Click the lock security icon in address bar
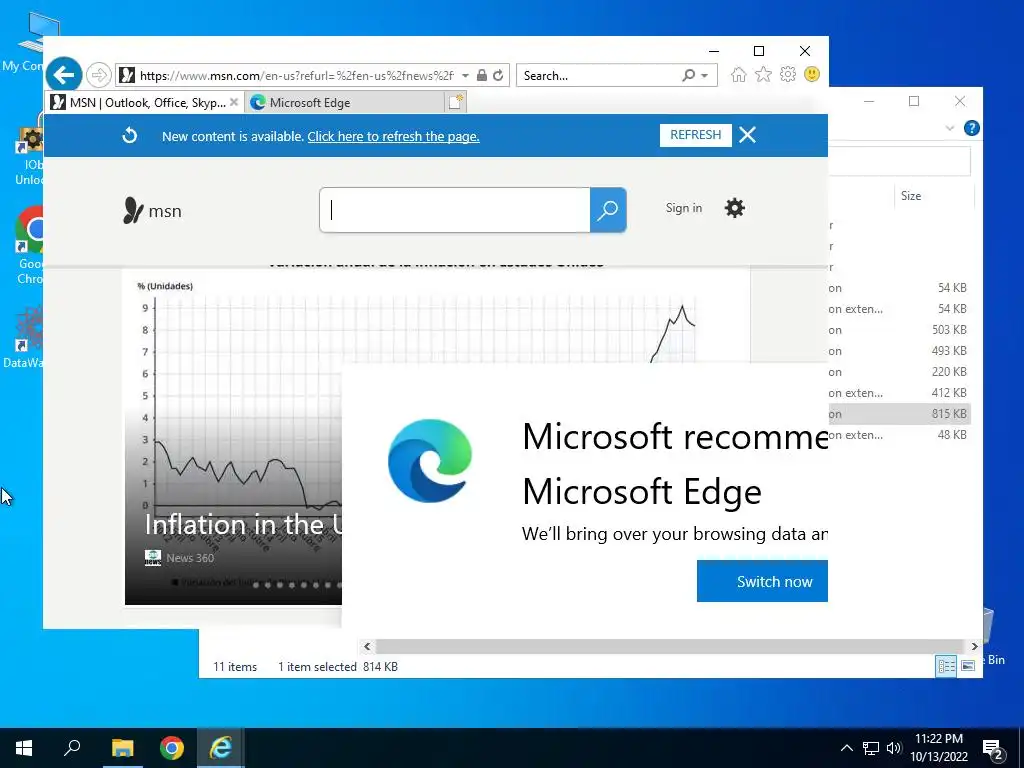This screenshot has height=768, width=1024. 481,75
